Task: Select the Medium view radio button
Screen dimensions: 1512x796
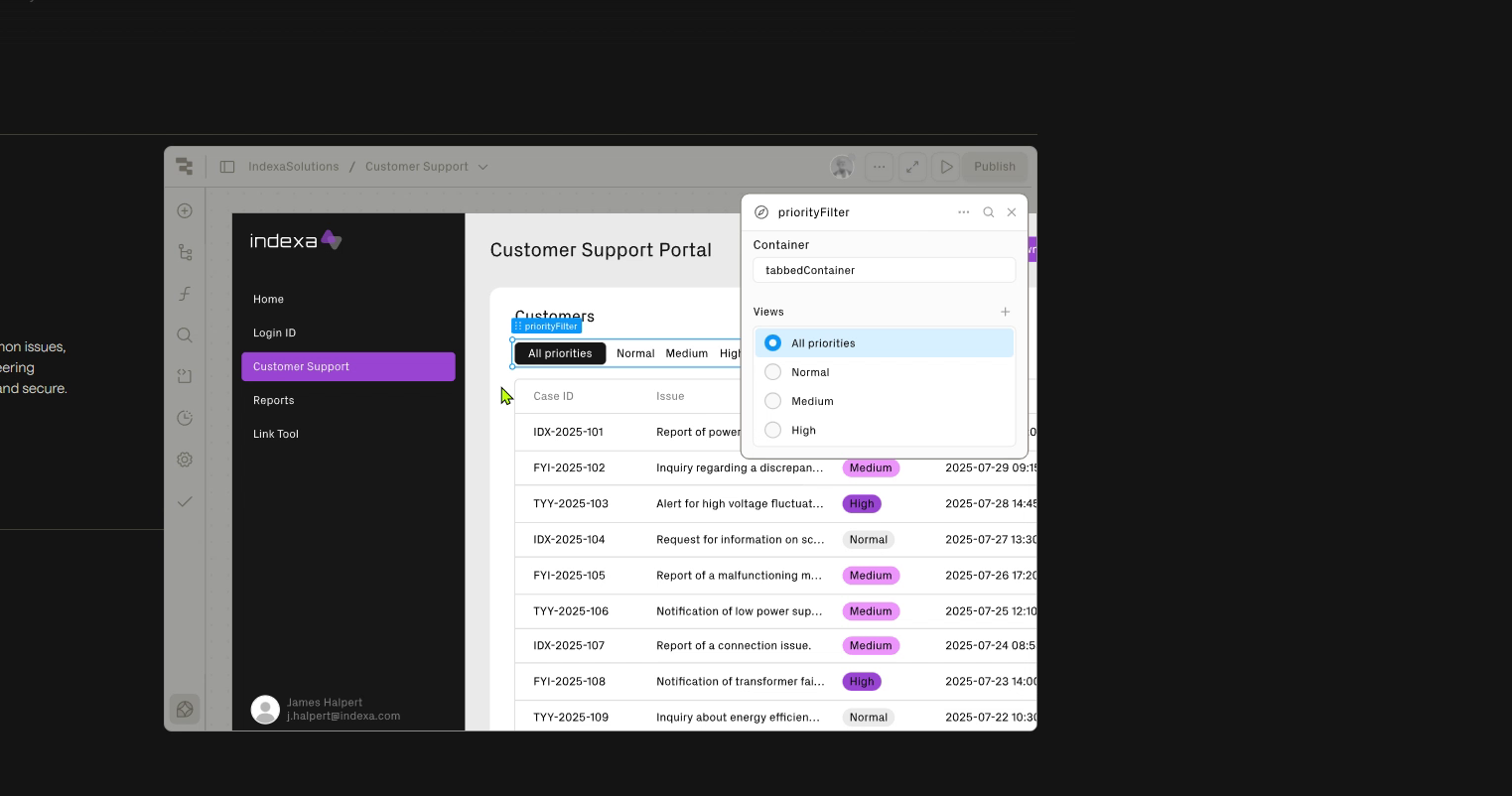Action: 773,401
